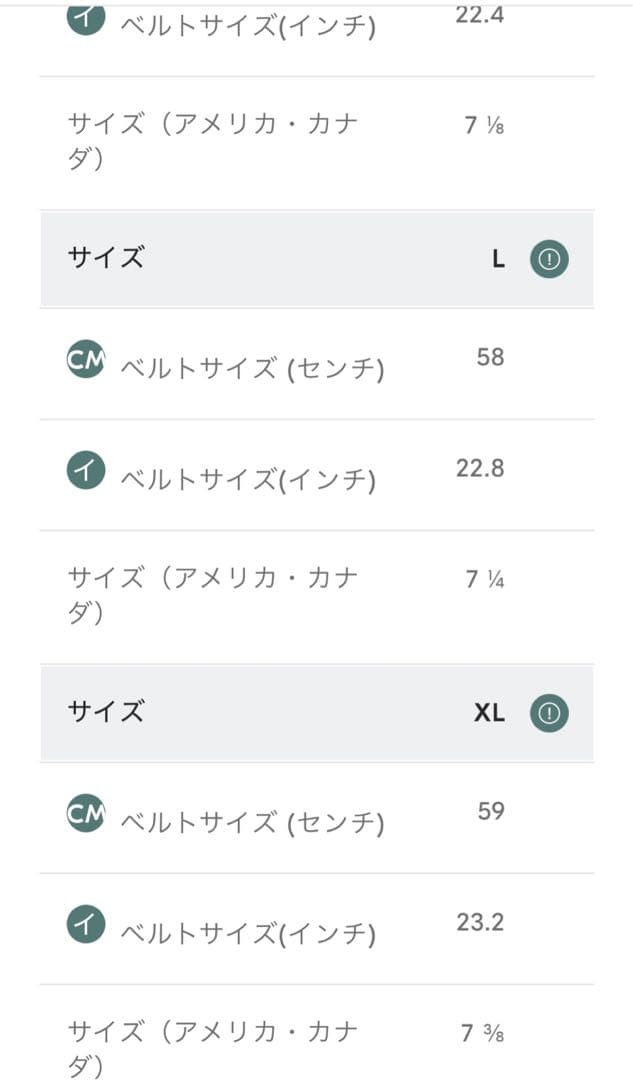
Task: Click the CM icon in size XL section
Action: click(85, 816)
